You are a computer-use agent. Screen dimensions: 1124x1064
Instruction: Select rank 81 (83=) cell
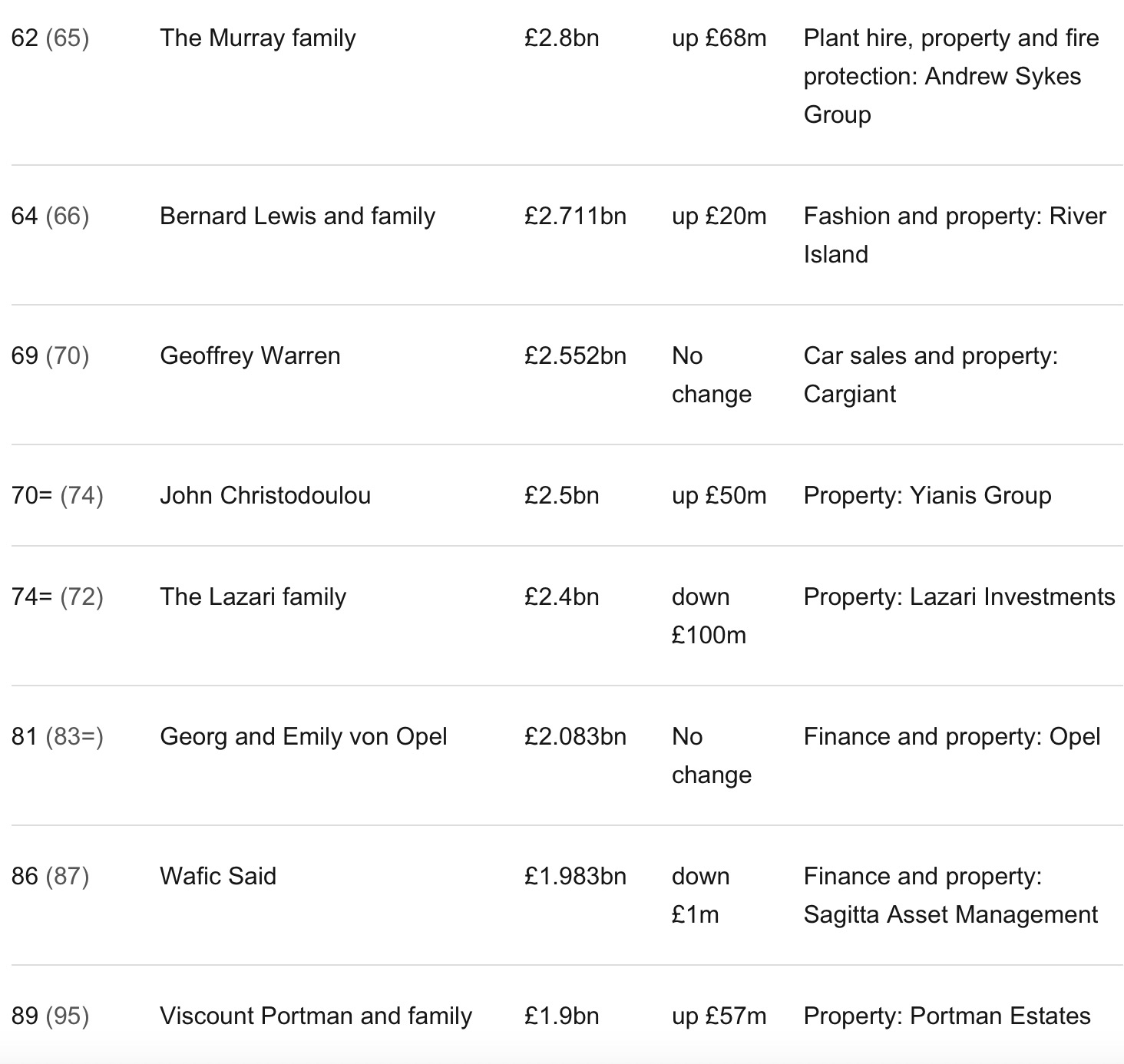tap(58, 737)
